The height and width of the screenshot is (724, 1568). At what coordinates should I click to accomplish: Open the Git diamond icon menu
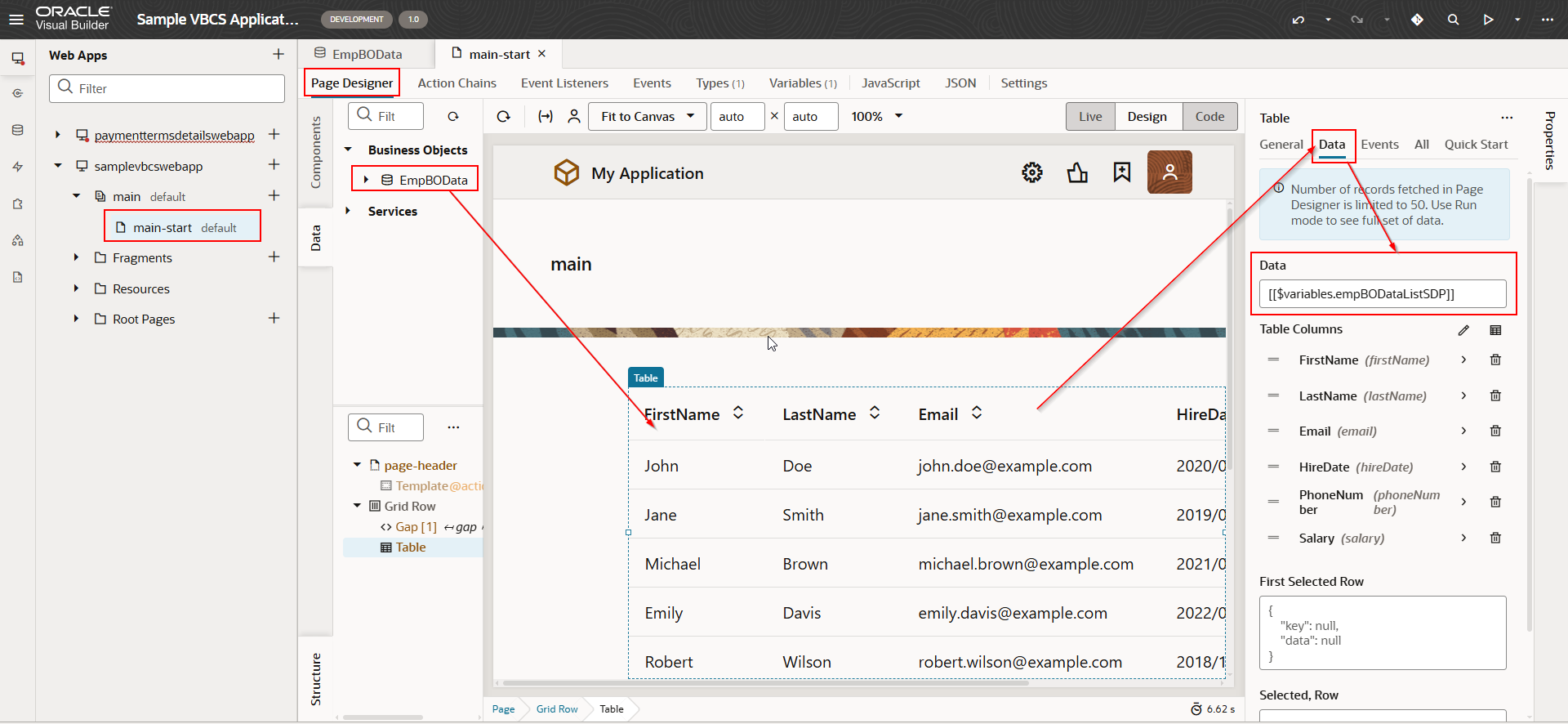tap(1417, 20)
